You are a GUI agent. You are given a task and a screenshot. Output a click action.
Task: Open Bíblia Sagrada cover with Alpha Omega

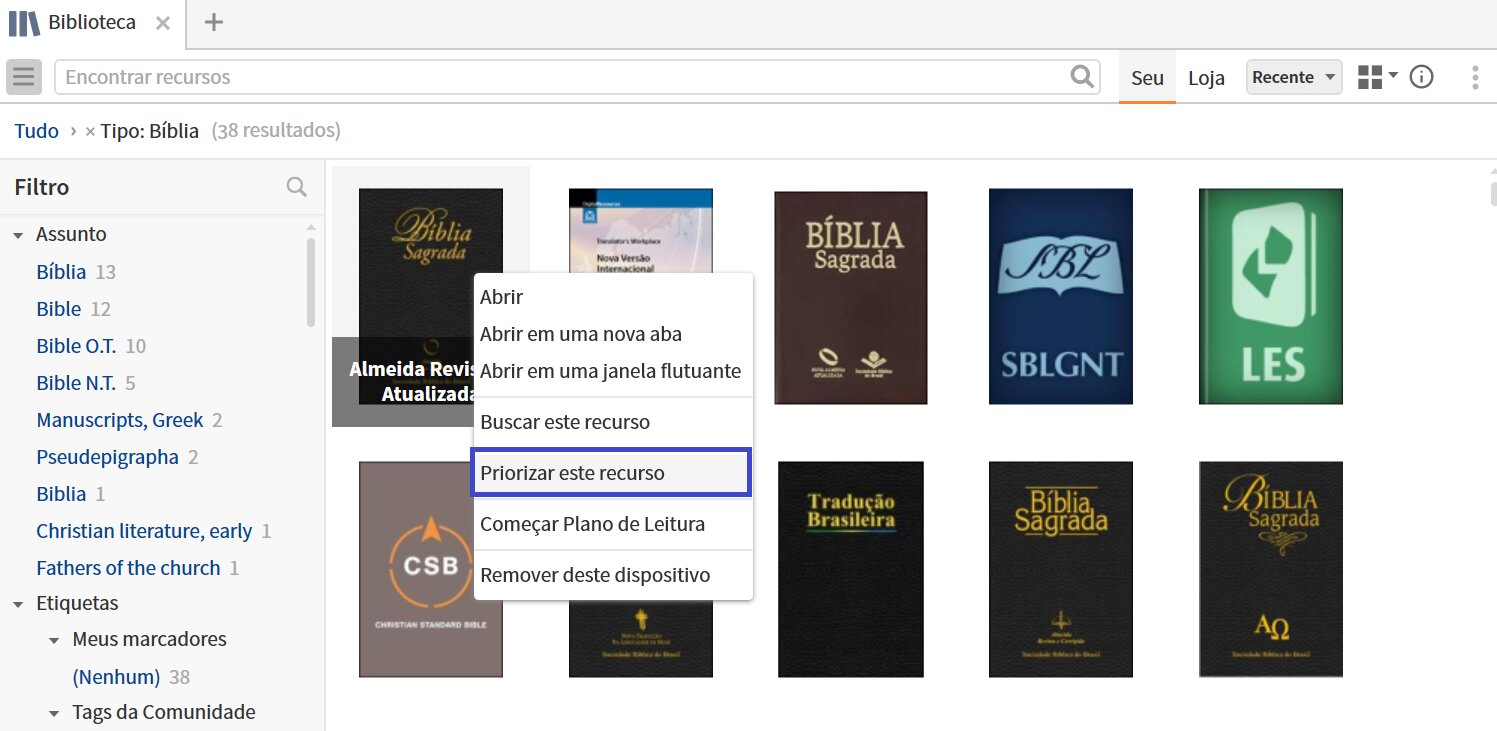[1270, 569]
